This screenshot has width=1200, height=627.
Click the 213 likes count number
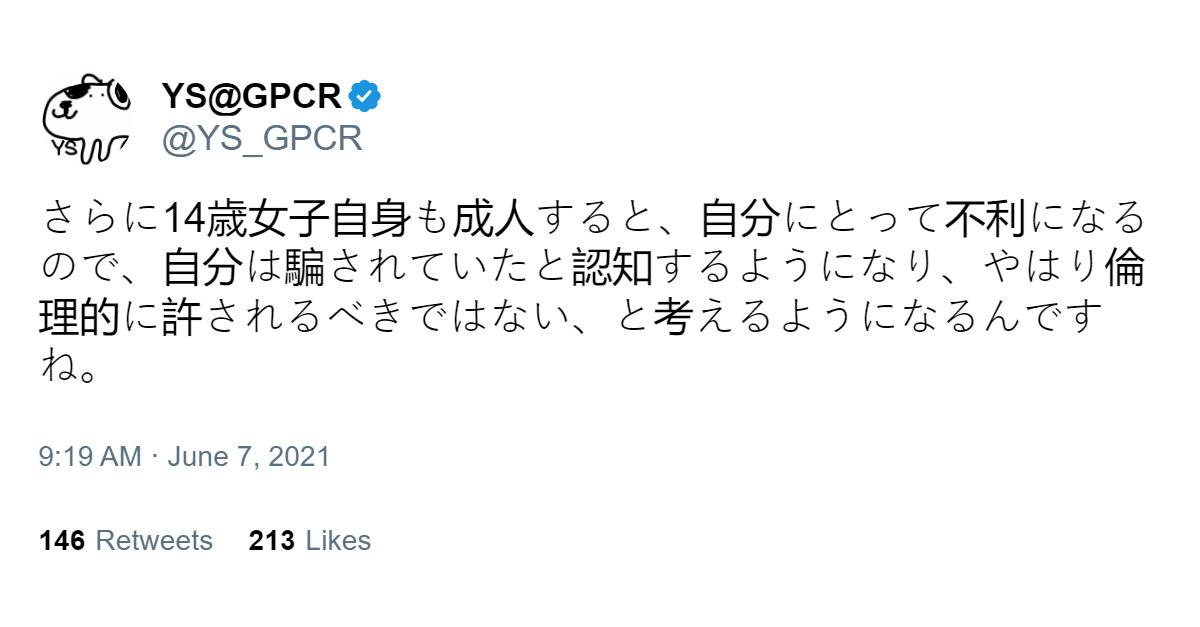click(x=271, y=541)
